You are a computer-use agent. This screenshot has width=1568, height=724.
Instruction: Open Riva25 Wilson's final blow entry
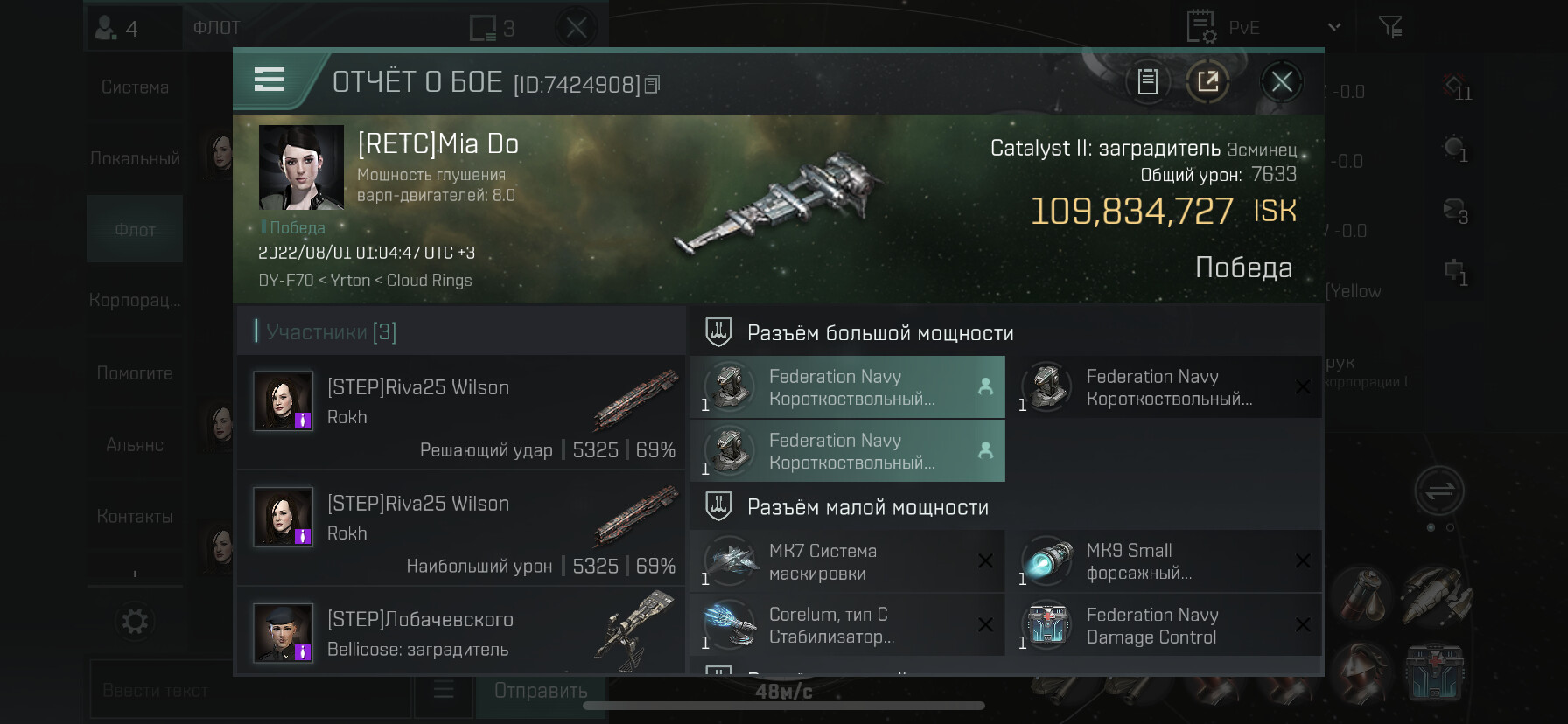pos(460,413)
